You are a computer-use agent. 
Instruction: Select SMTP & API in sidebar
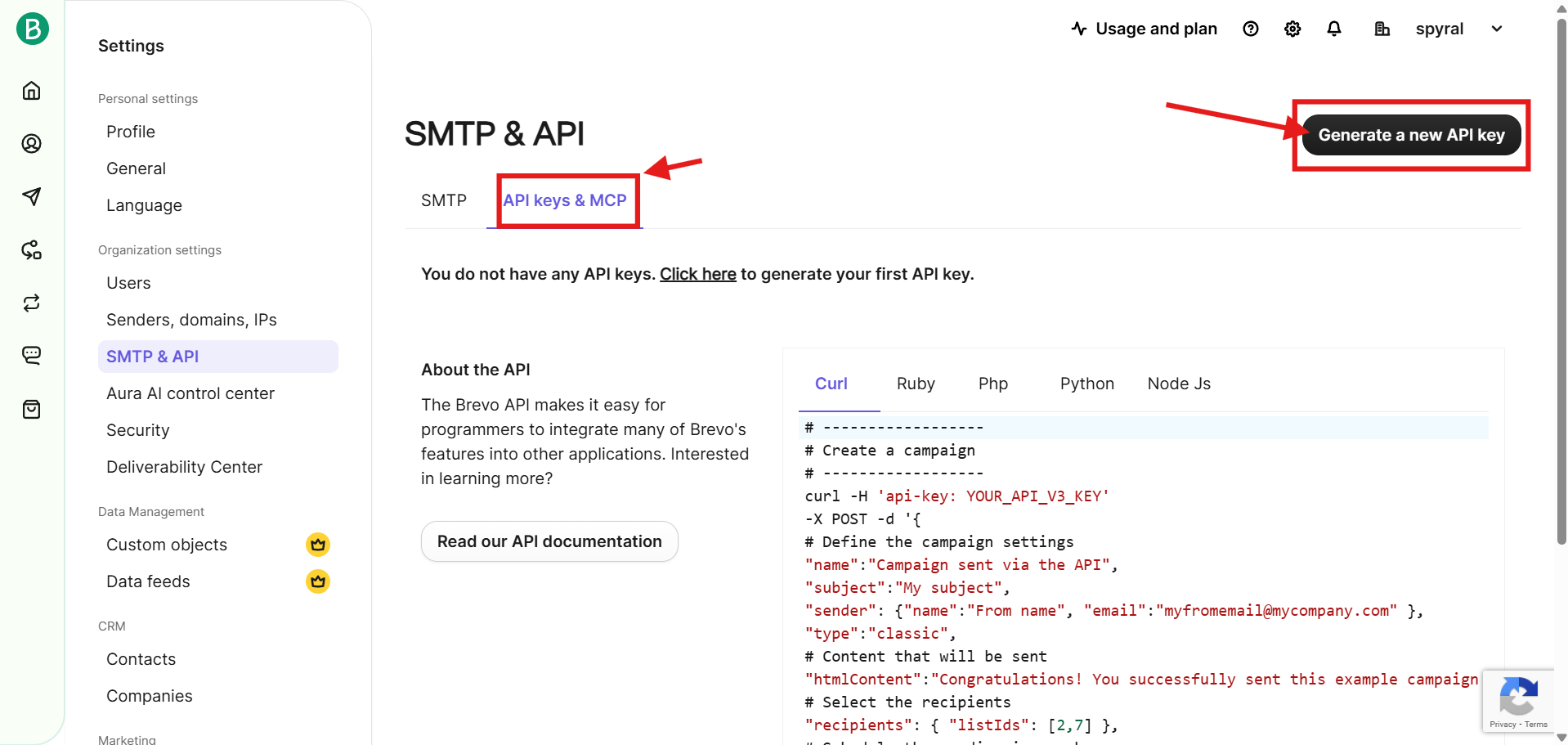217,357
